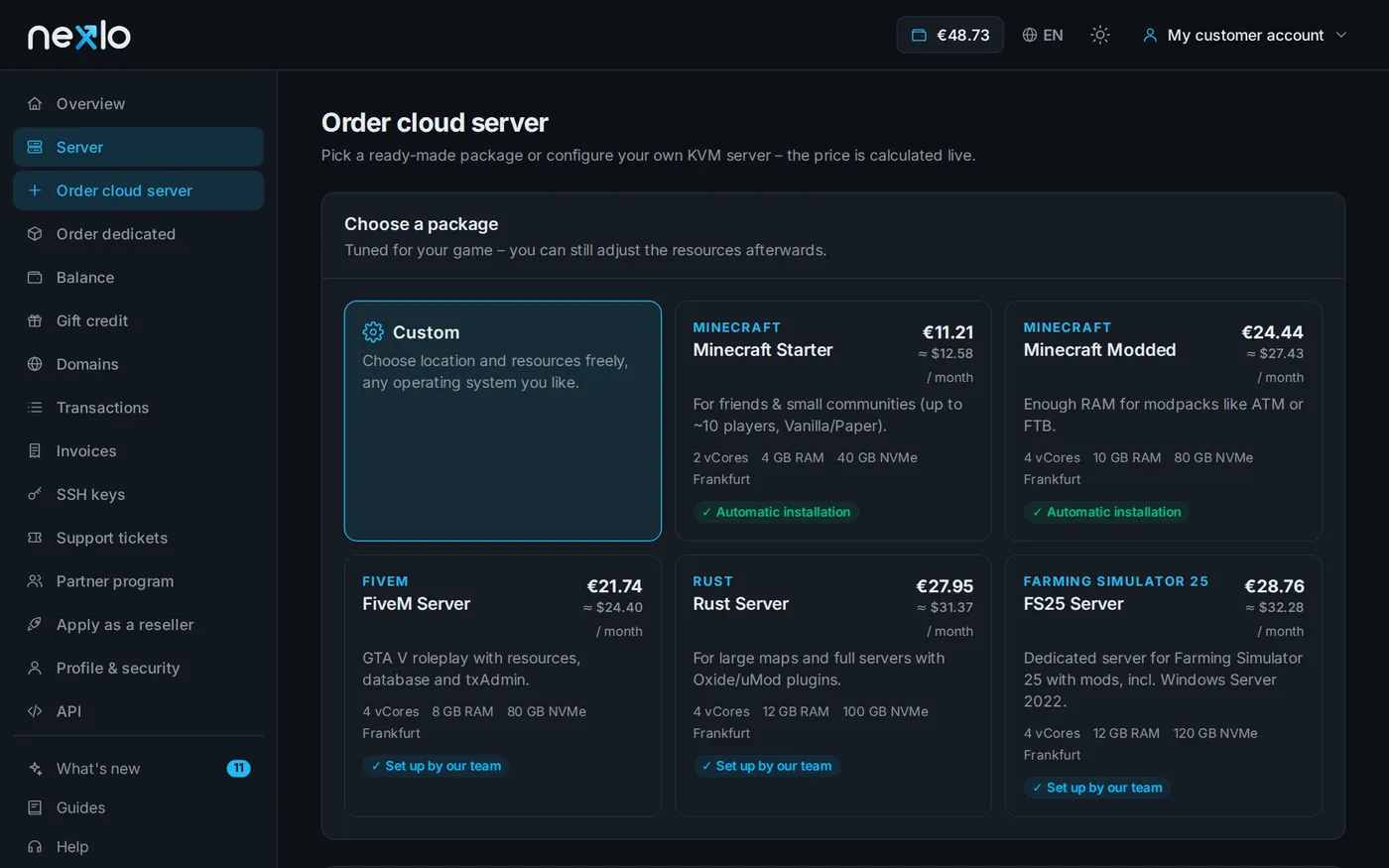
Task: Click the gear icon on the Custom card
Action: [x=373, y=332]
